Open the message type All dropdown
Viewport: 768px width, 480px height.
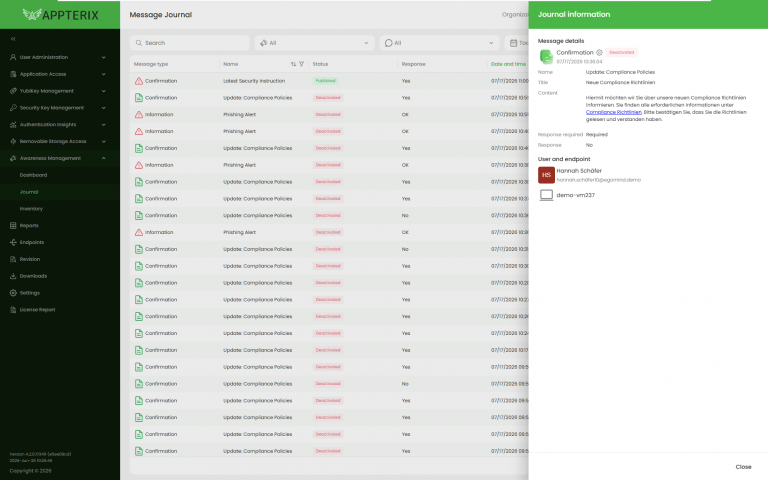click(314, 43)
